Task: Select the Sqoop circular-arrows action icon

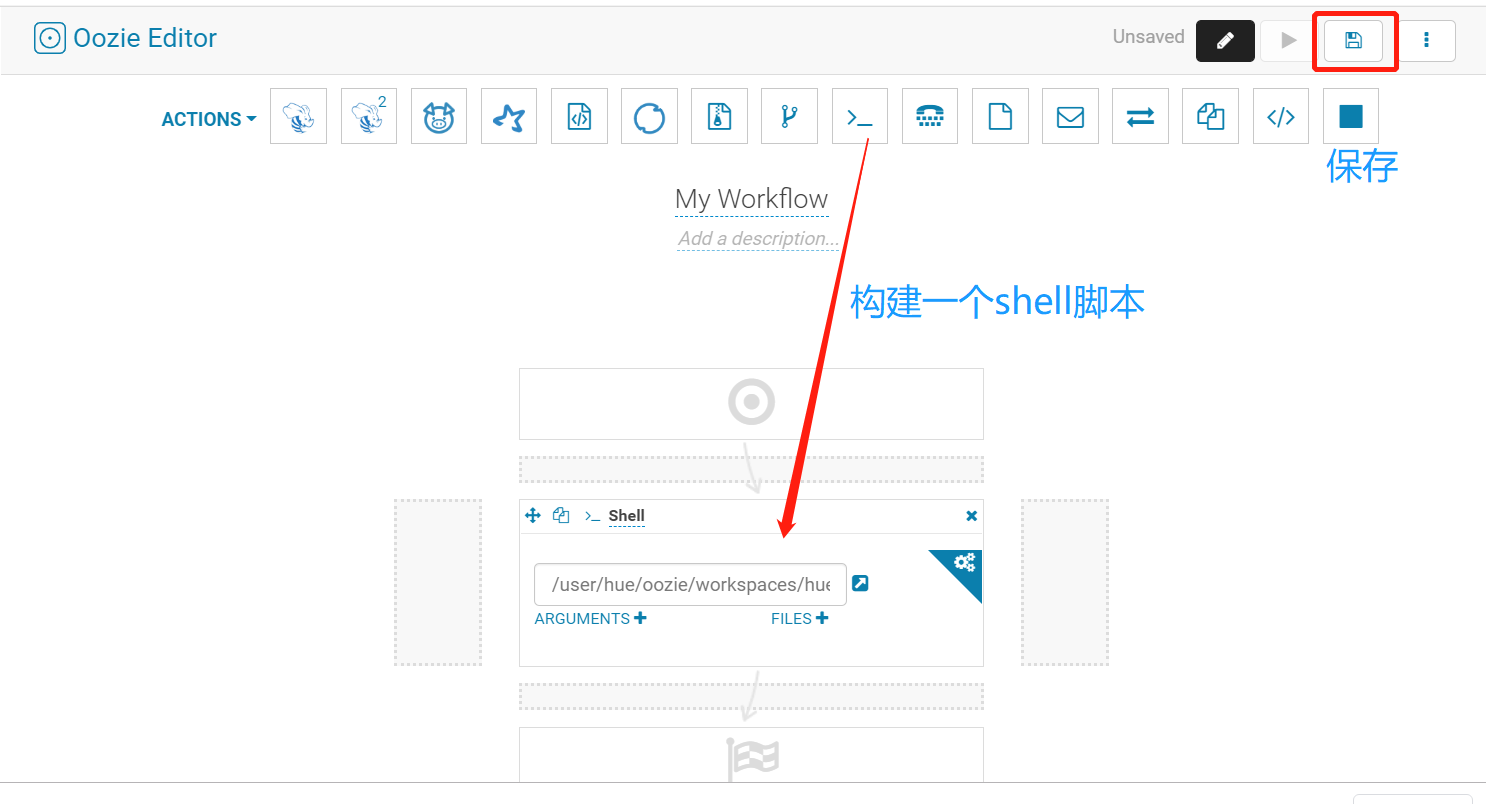Action: click(649, 116)
